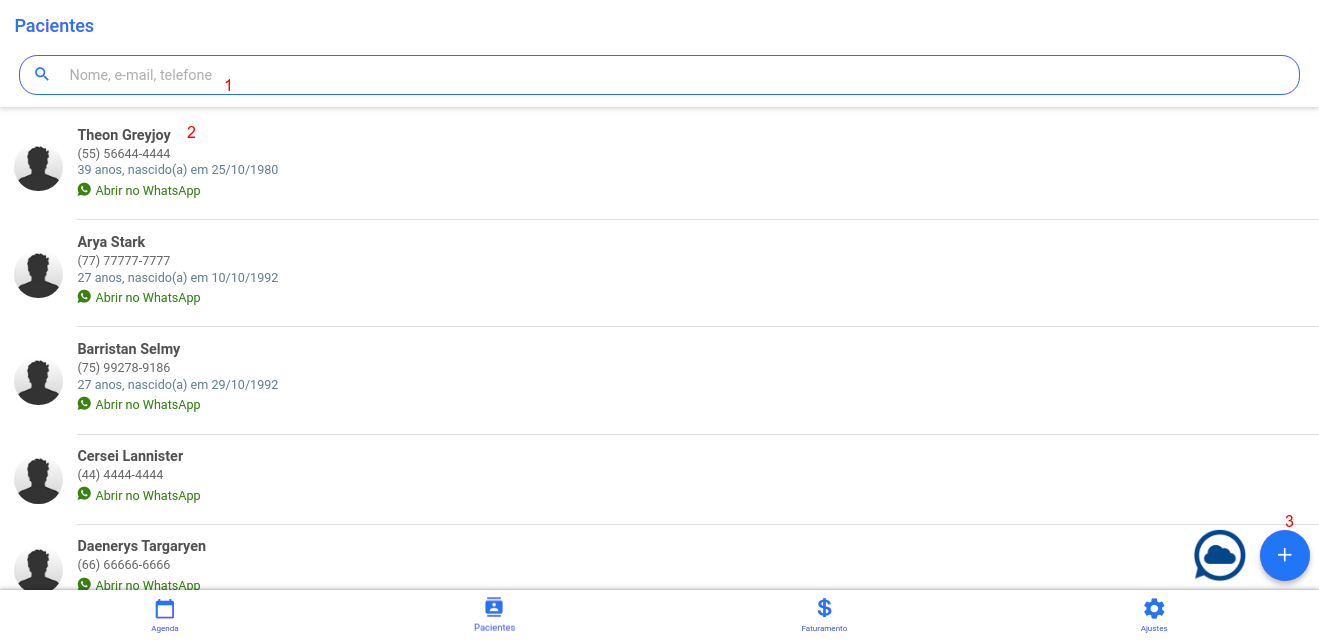This screenshot has width=1319, height=640.
Task: Click the Pacientes page title
Action: coord(54,26)
